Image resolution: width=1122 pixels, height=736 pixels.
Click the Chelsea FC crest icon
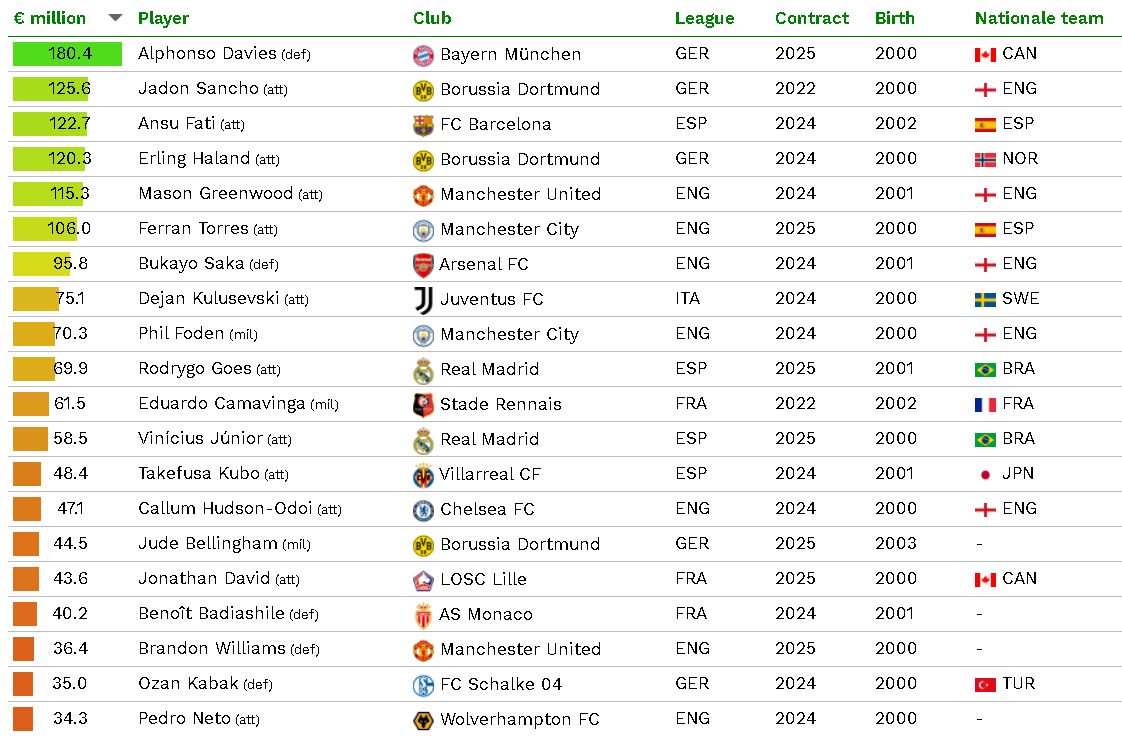pyautogui.click(x=423, y=510)
